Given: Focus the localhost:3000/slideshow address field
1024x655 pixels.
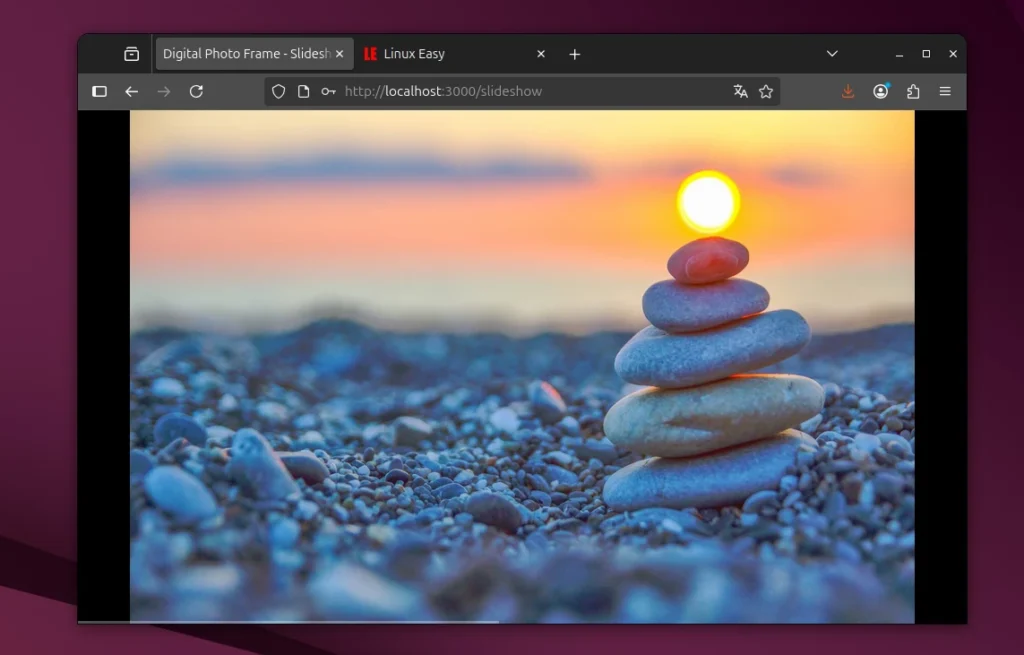Looking at the screenshot, I should [500, 91].
